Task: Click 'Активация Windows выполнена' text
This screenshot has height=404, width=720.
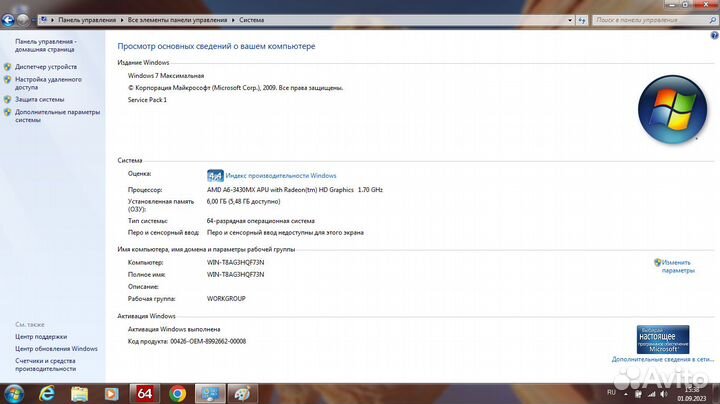Action: pyautogui.click(x=174, y=329)
